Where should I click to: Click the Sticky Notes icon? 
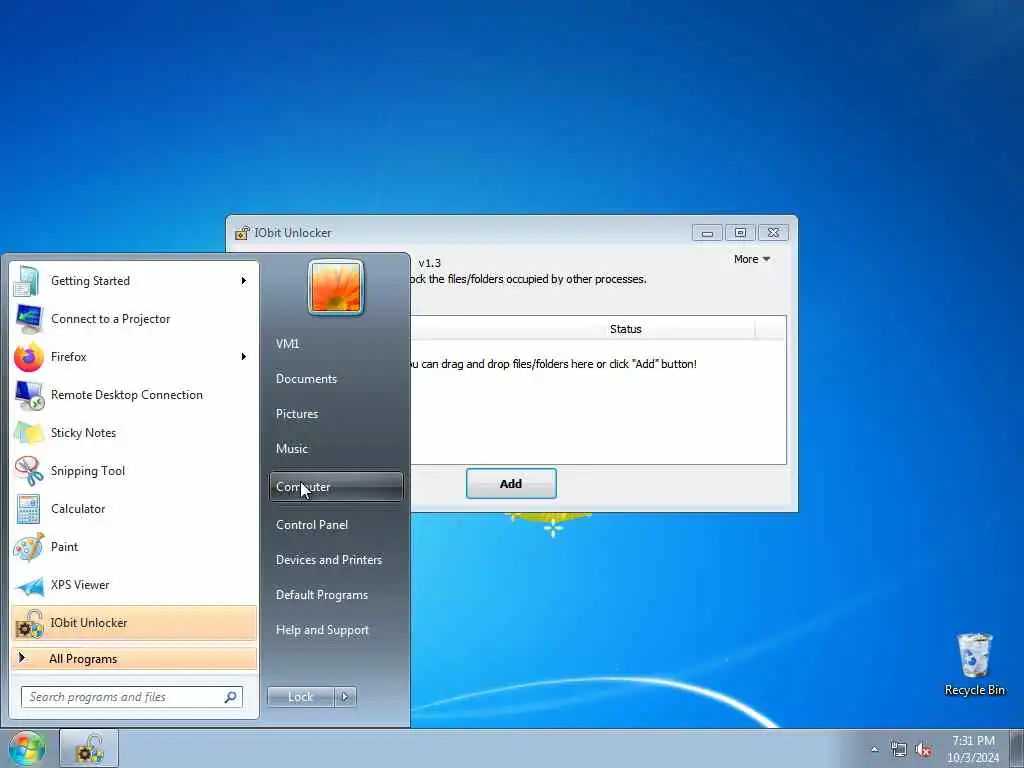tap(28, 433)
